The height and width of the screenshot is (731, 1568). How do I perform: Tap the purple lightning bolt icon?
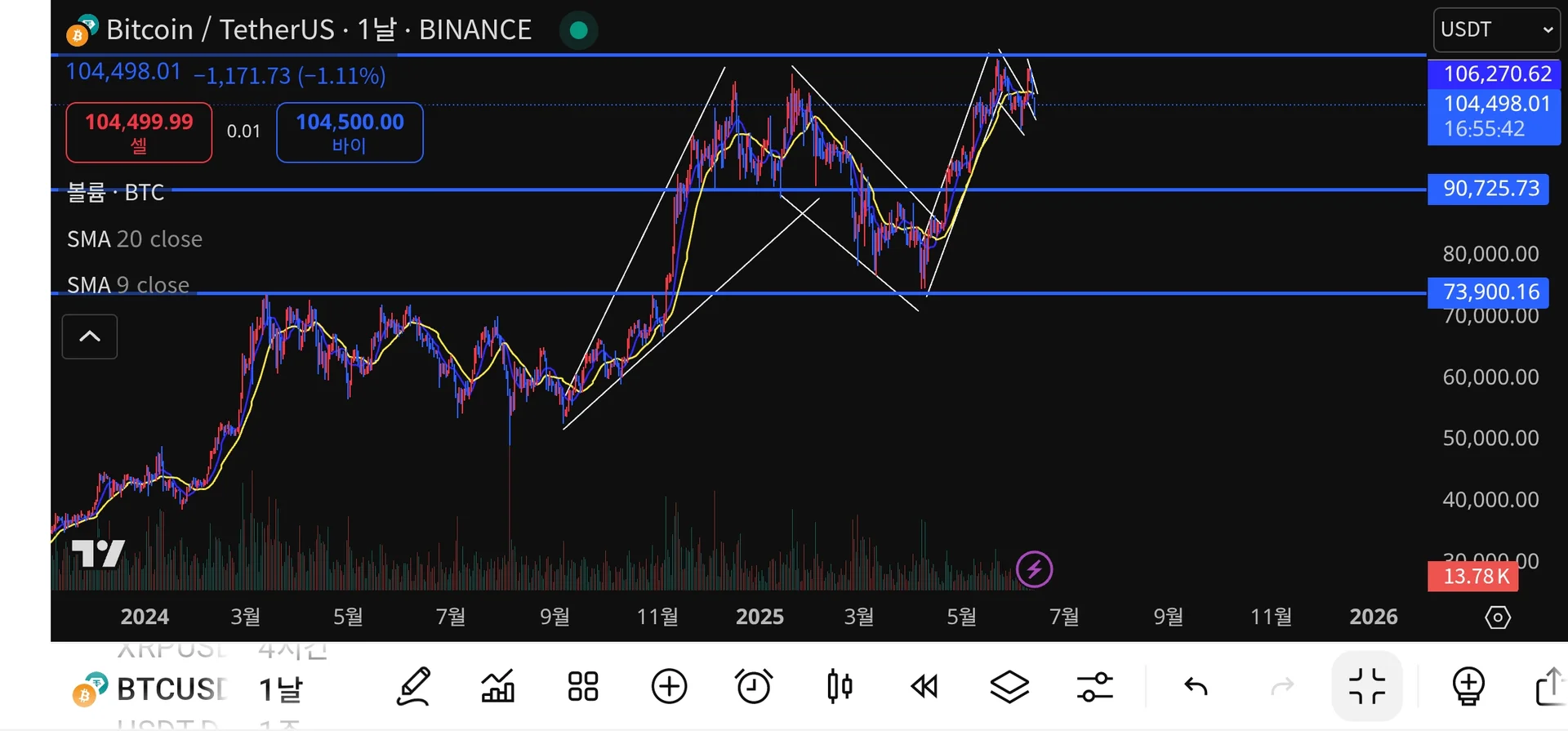point(1034,569)
